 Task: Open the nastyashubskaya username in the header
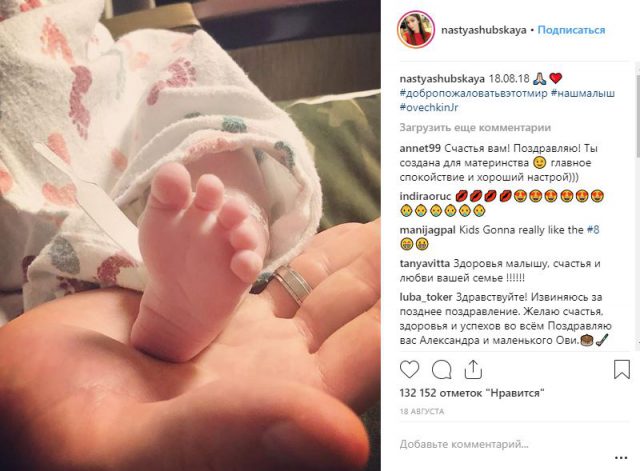[484, 30]
